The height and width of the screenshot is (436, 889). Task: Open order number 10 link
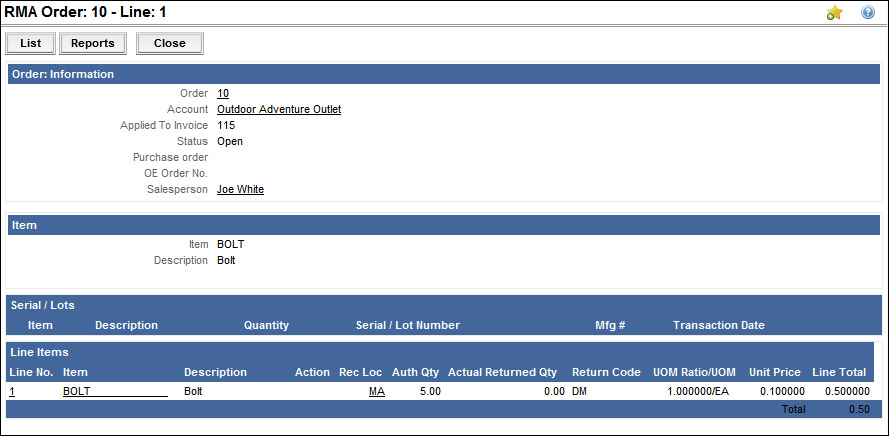tap(223, 93)
